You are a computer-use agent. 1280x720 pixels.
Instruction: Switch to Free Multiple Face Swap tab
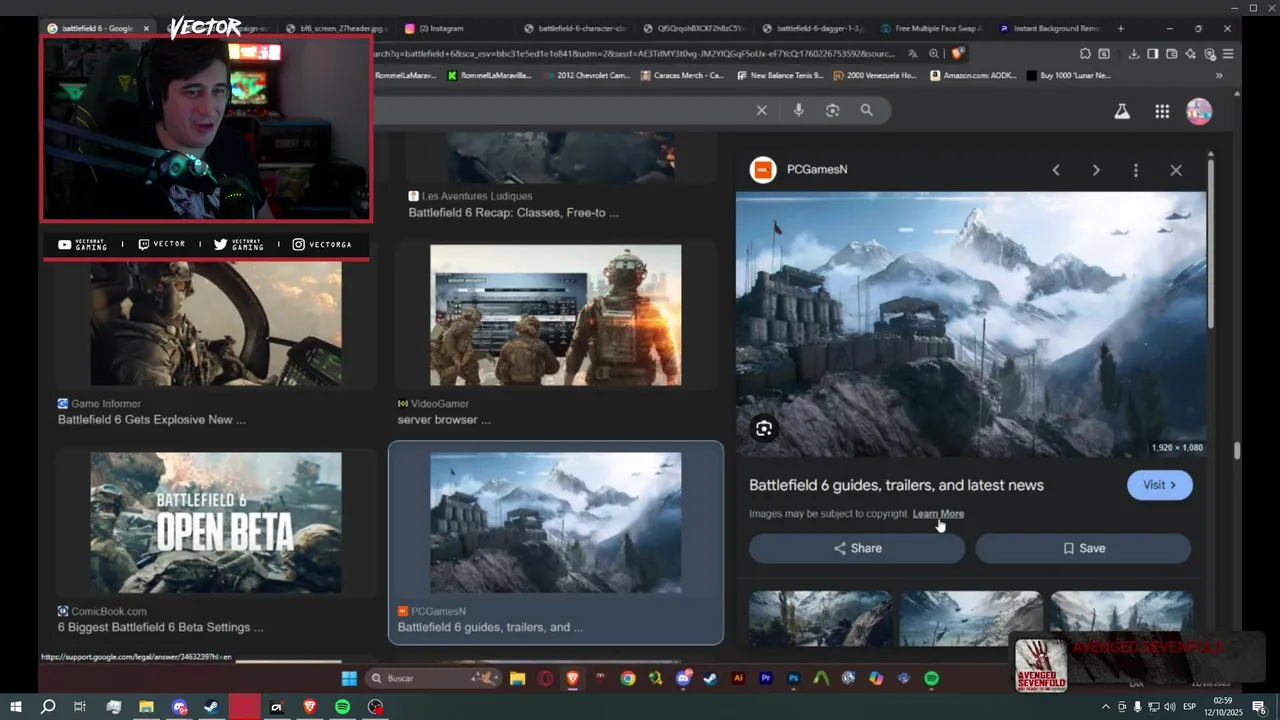(930, 28)
